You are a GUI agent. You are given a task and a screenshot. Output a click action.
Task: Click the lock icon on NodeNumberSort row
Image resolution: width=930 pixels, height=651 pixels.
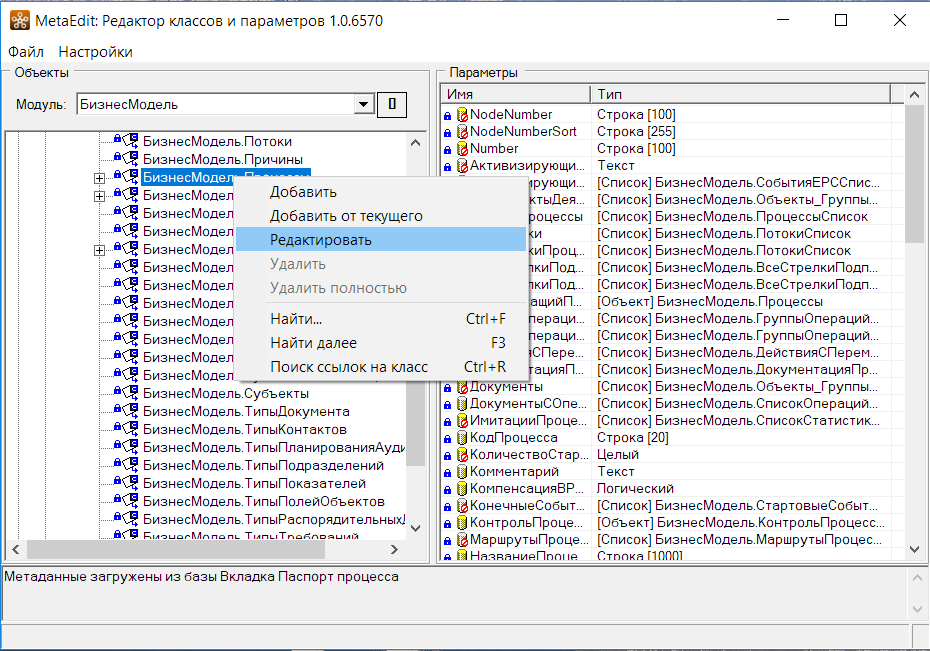point(447,132)
